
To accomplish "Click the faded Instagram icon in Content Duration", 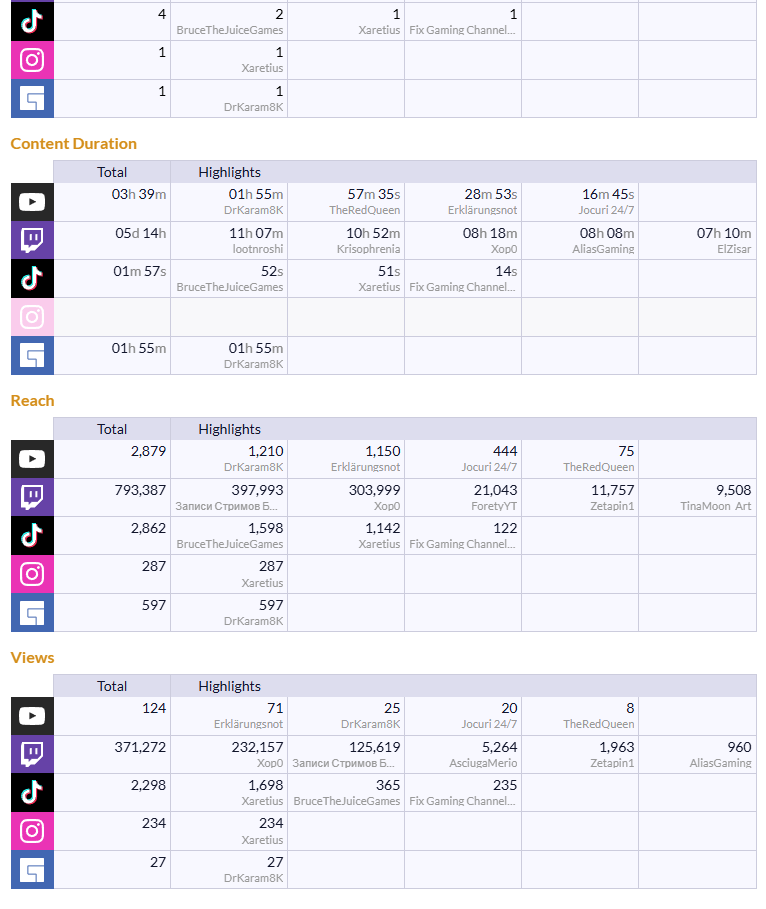I will coord(32,317).
